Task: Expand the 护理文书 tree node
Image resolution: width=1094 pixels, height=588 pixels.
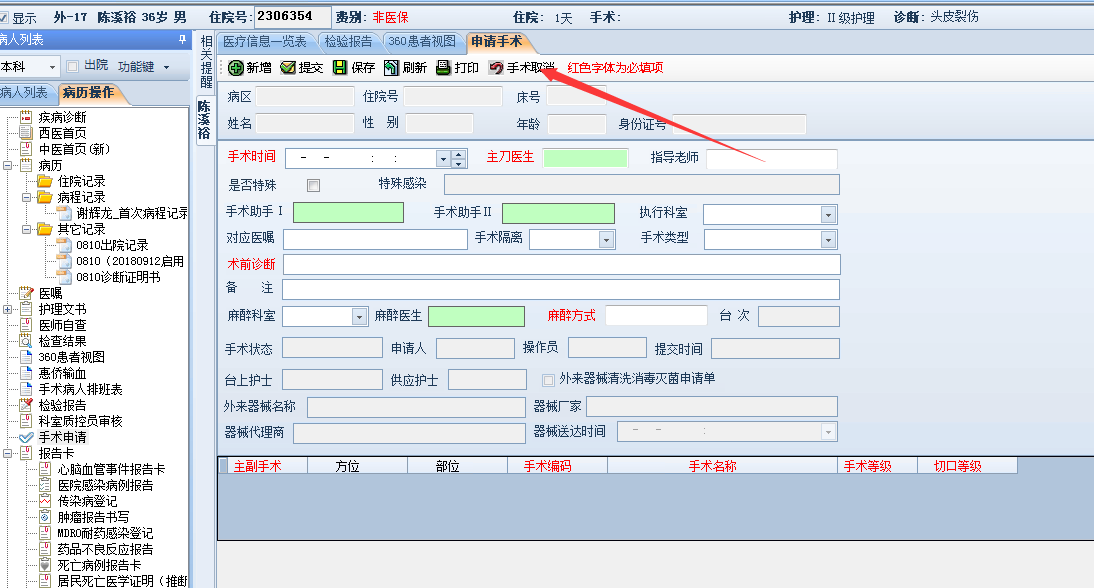Action: (7, 309)
